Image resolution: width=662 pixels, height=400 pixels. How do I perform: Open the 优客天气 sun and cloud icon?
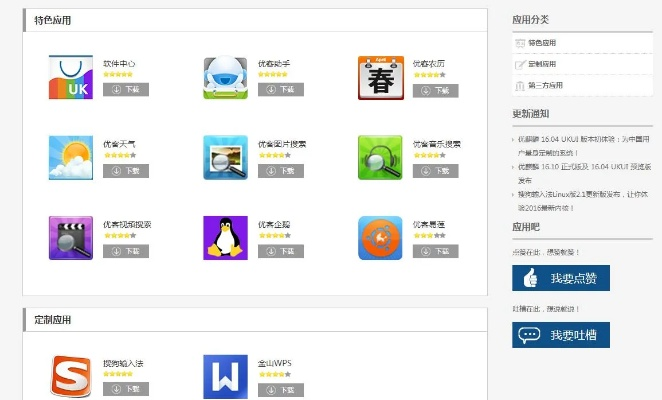pyautogui.click(x=71, y=158)
